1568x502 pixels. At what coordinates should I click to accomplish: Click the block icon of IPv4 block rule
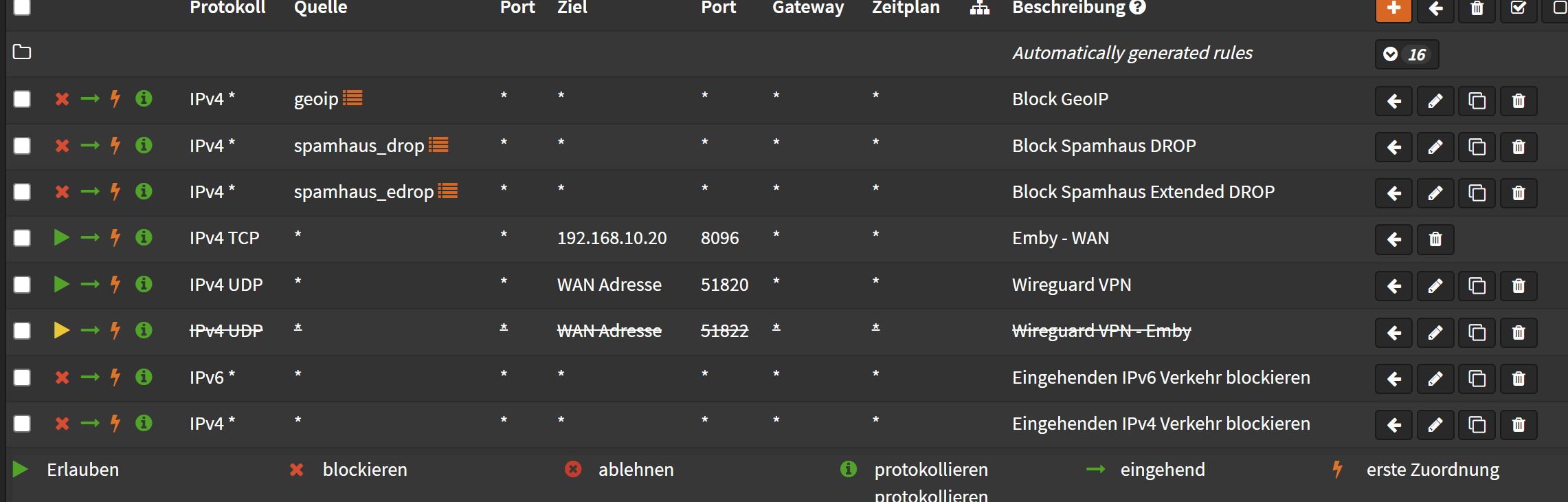(62, 424)
